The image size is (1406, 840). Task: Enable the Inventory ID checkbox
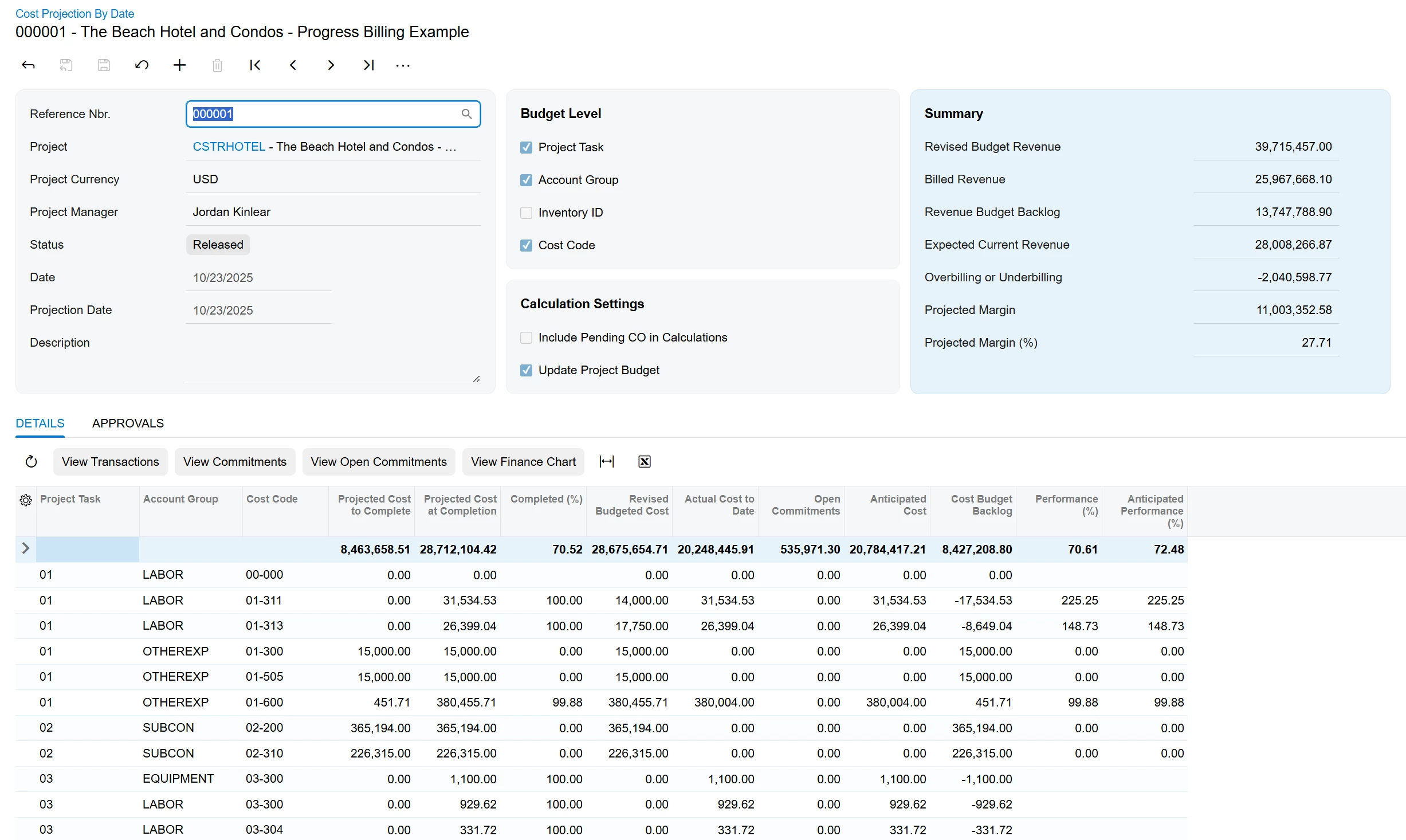click(526, 213)
